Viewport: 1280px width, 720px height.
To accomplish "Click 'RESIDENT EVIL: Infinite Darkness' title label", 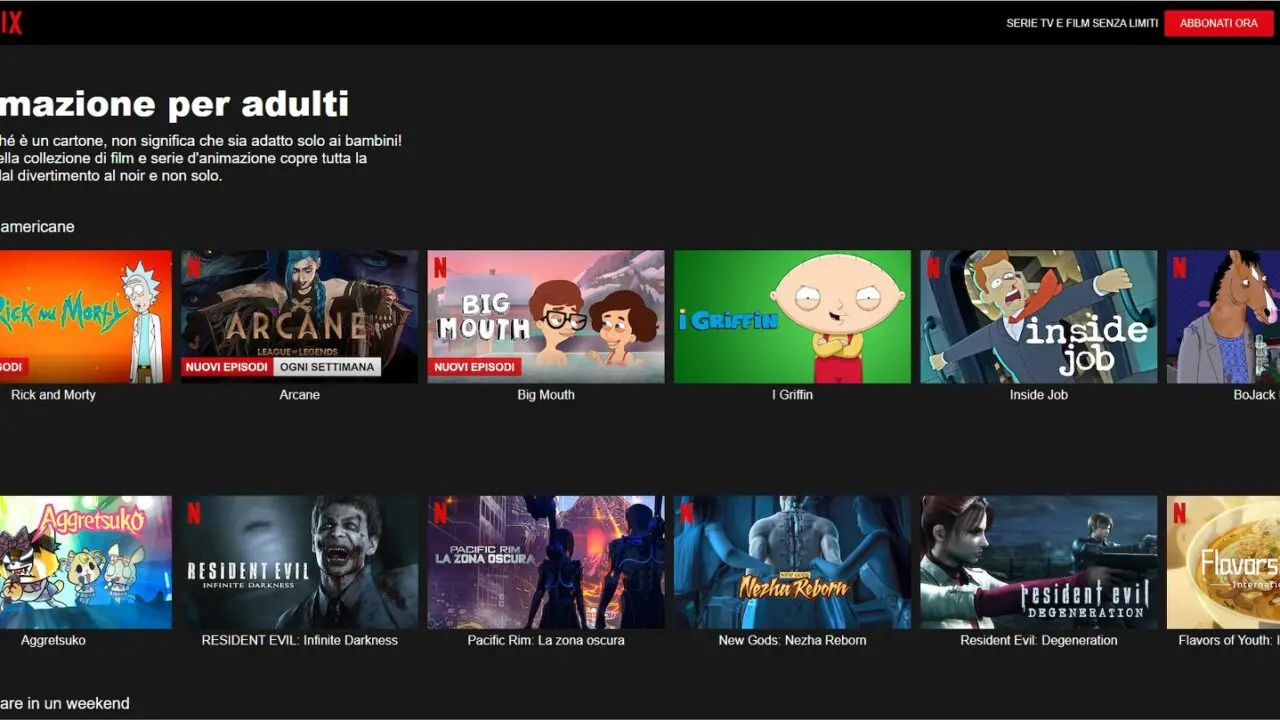I will (299, 640).
